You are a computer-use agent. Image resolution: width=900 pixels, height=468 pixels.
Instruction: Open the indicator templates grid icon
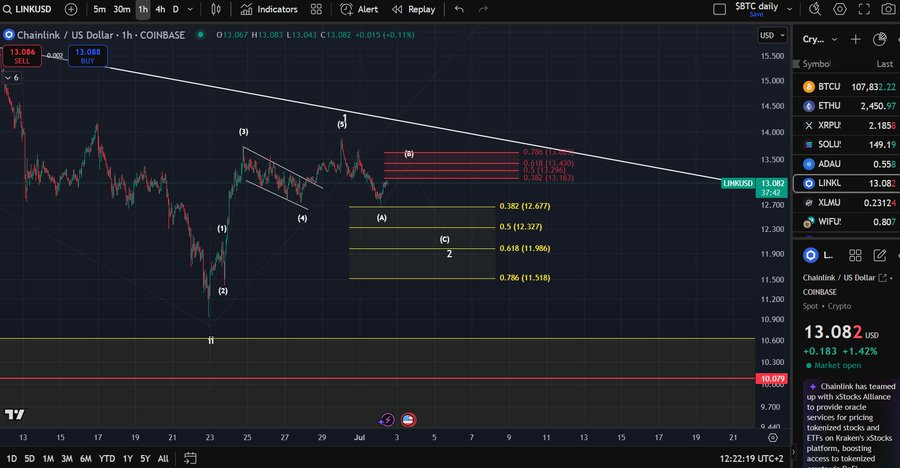click(316, 9)
